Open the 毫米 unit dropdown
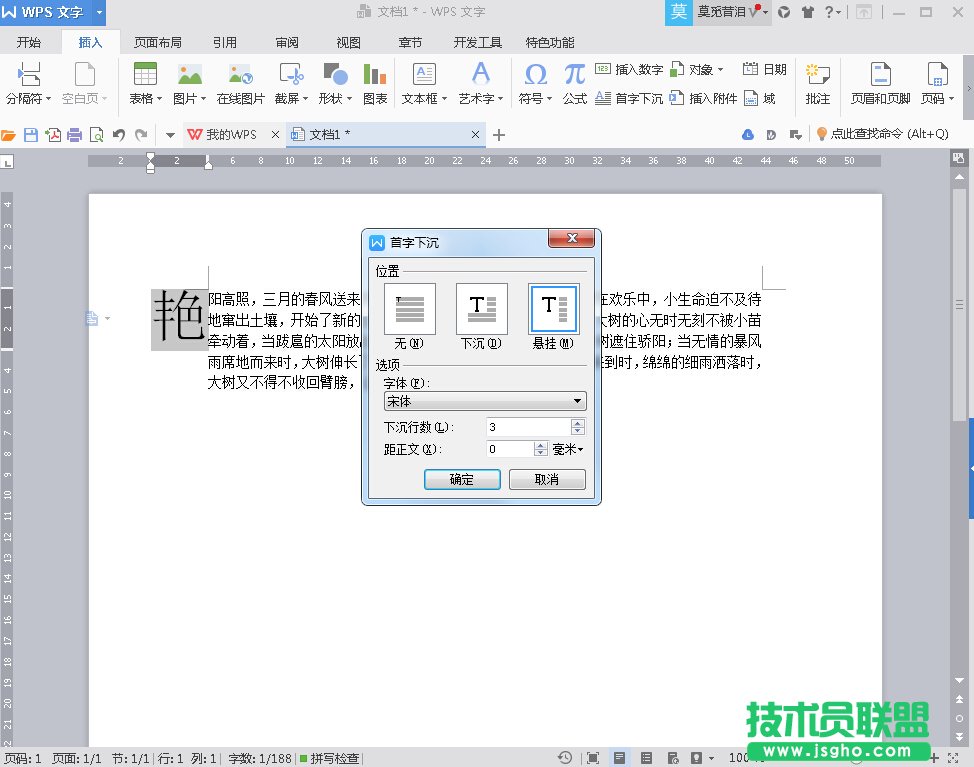Screen dimensions: 974x767 569,450
